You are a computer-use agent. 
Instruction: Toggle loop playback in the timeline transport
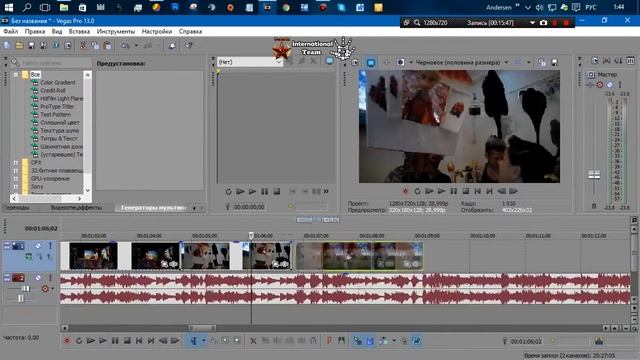pyautogui.click(x=79, y=340)
